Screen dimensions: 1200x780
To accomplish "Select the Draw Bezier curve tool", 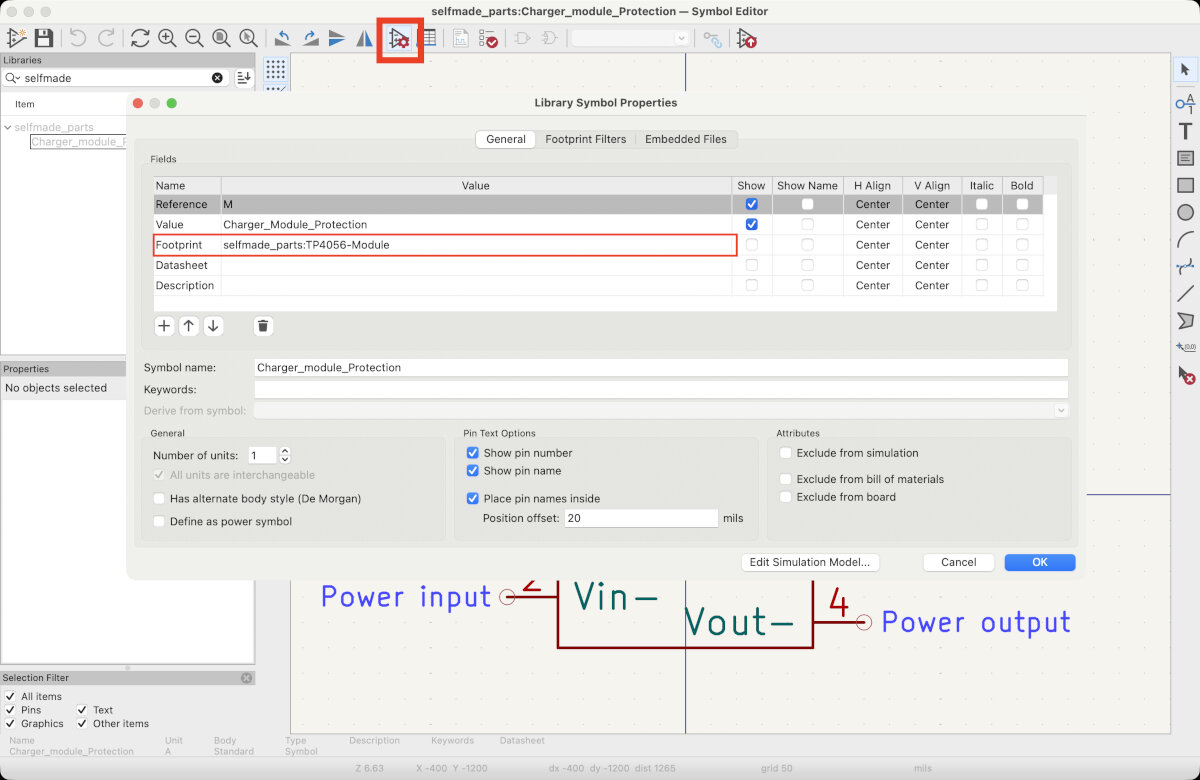I will click(1185, 266).
